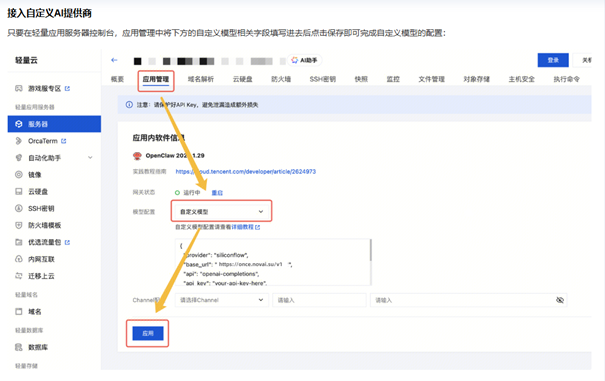Screen dimensions: 605x381
Task: Open the 详细教程 tutorial link
Action: tap(242, 227)
